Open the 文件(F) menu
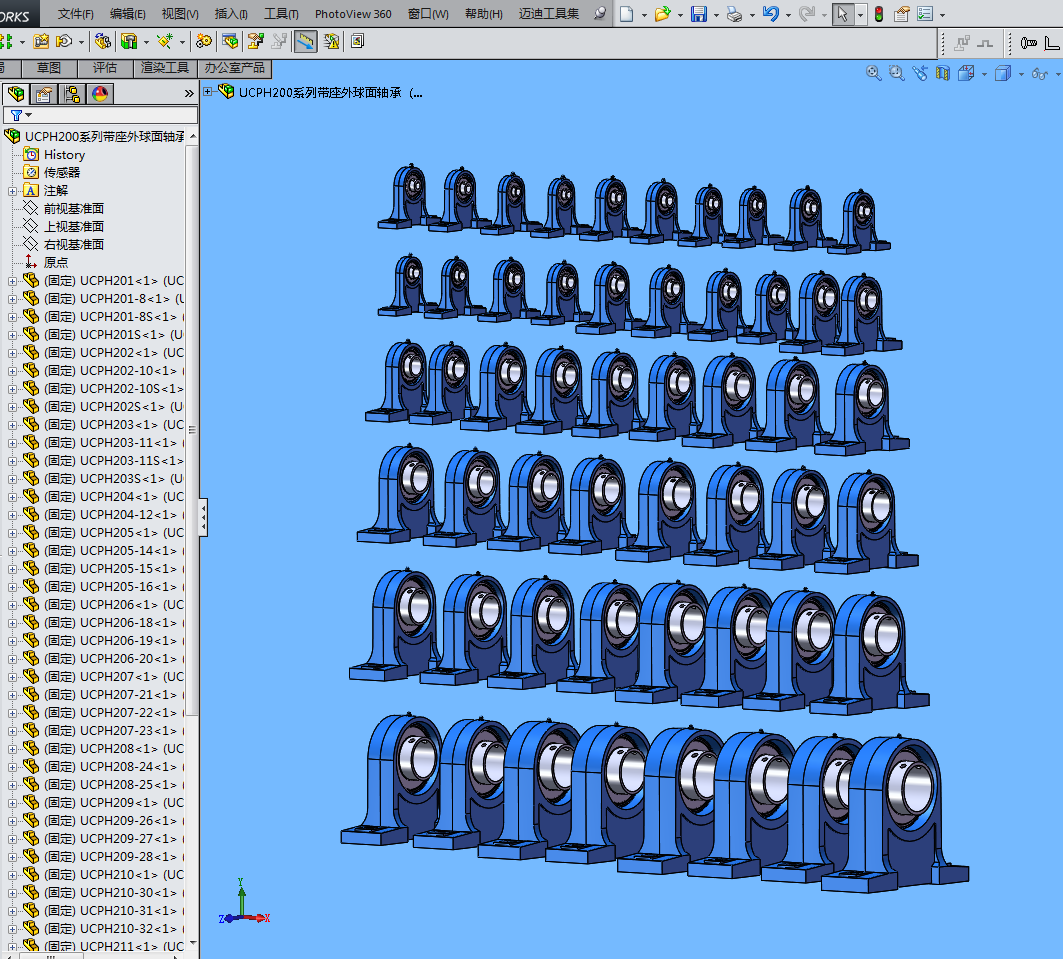1063x959 pixels. tap(75, 14)
